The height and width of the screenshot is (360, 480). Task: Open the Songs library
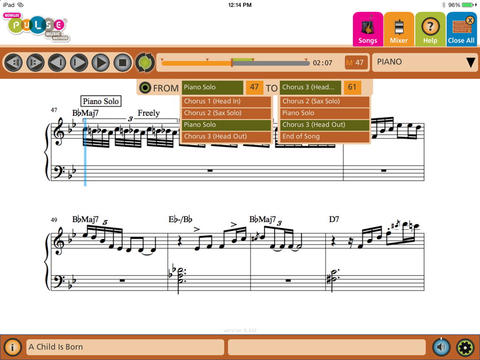click(368, 29)
